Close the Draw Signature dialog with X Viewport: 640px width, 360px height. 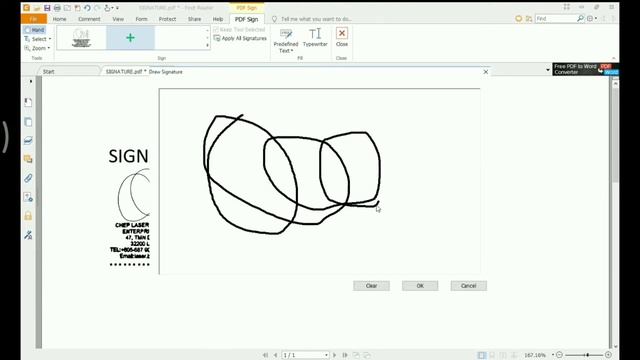[x=486, y=72]
